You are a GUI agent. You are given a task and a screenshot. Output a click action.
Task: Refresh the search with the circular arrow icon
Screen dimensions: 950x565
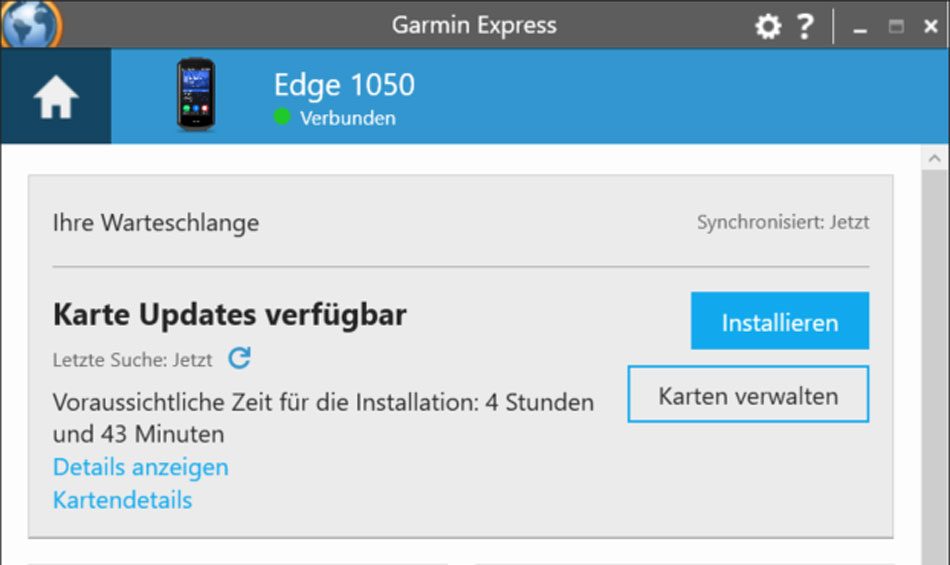click(239, 358)
